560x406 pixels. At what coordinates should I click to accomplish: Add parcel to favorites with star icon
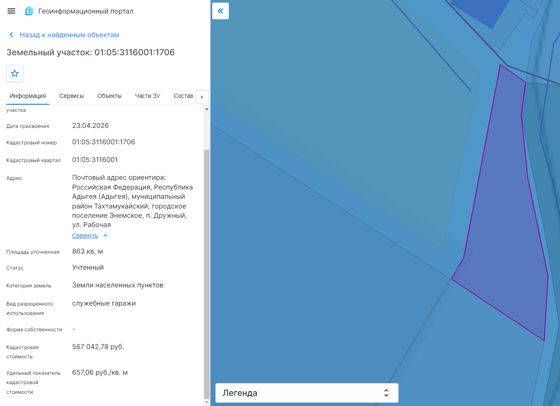click(x=15, y=74)
